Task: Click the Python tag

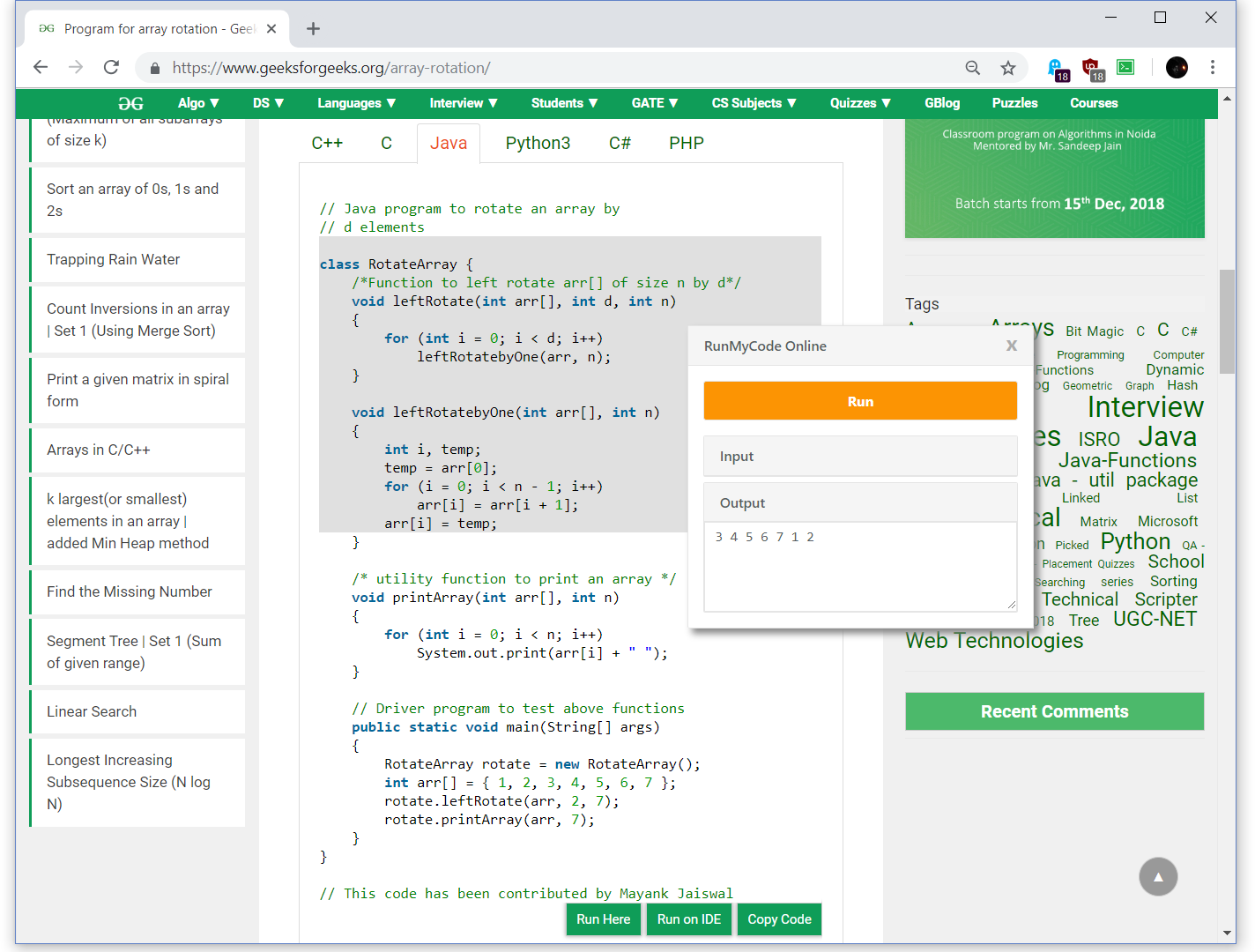Action: pyautogui.click(x=1135, y=541)
